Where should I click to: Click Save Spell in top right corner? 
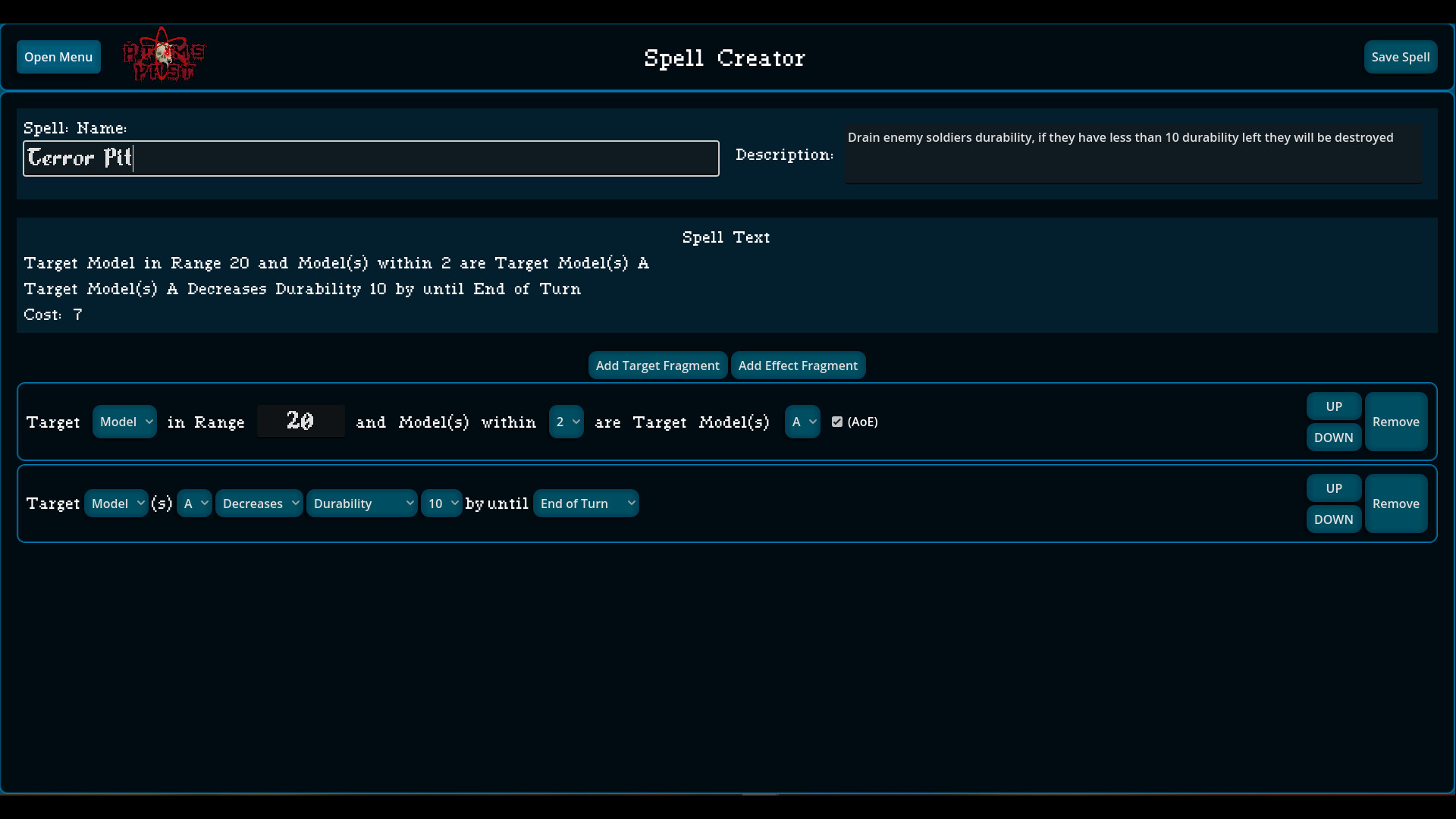[1401, 57]
